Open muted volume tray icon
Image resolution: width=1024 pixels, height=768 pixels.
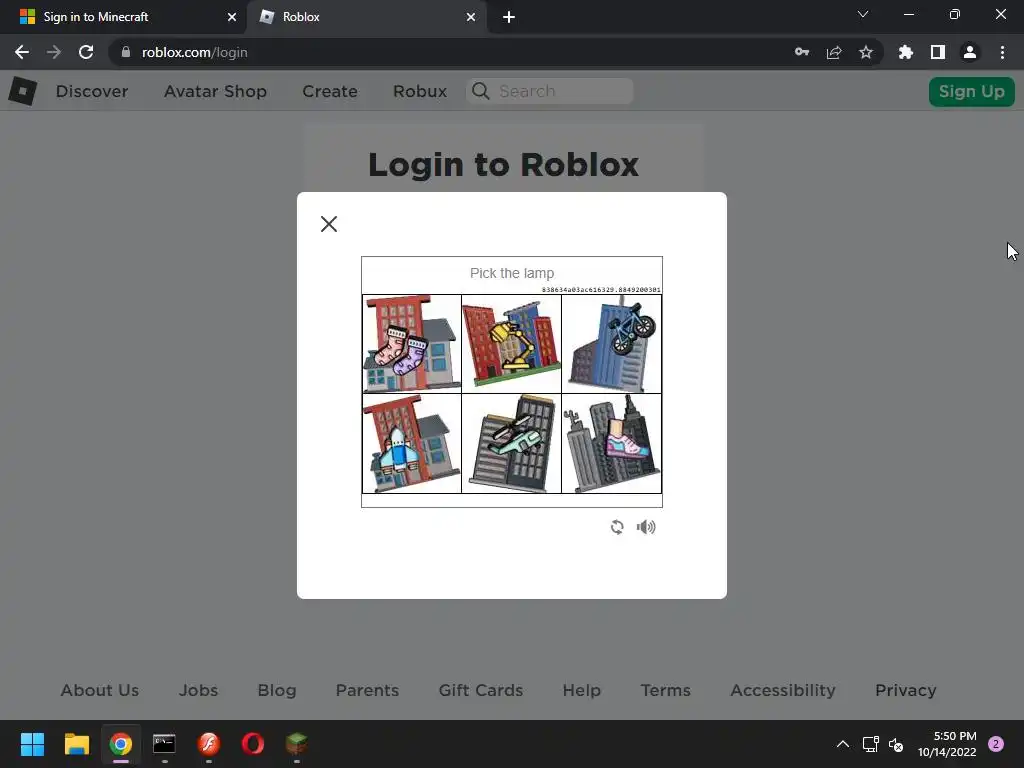click(896, 744)
